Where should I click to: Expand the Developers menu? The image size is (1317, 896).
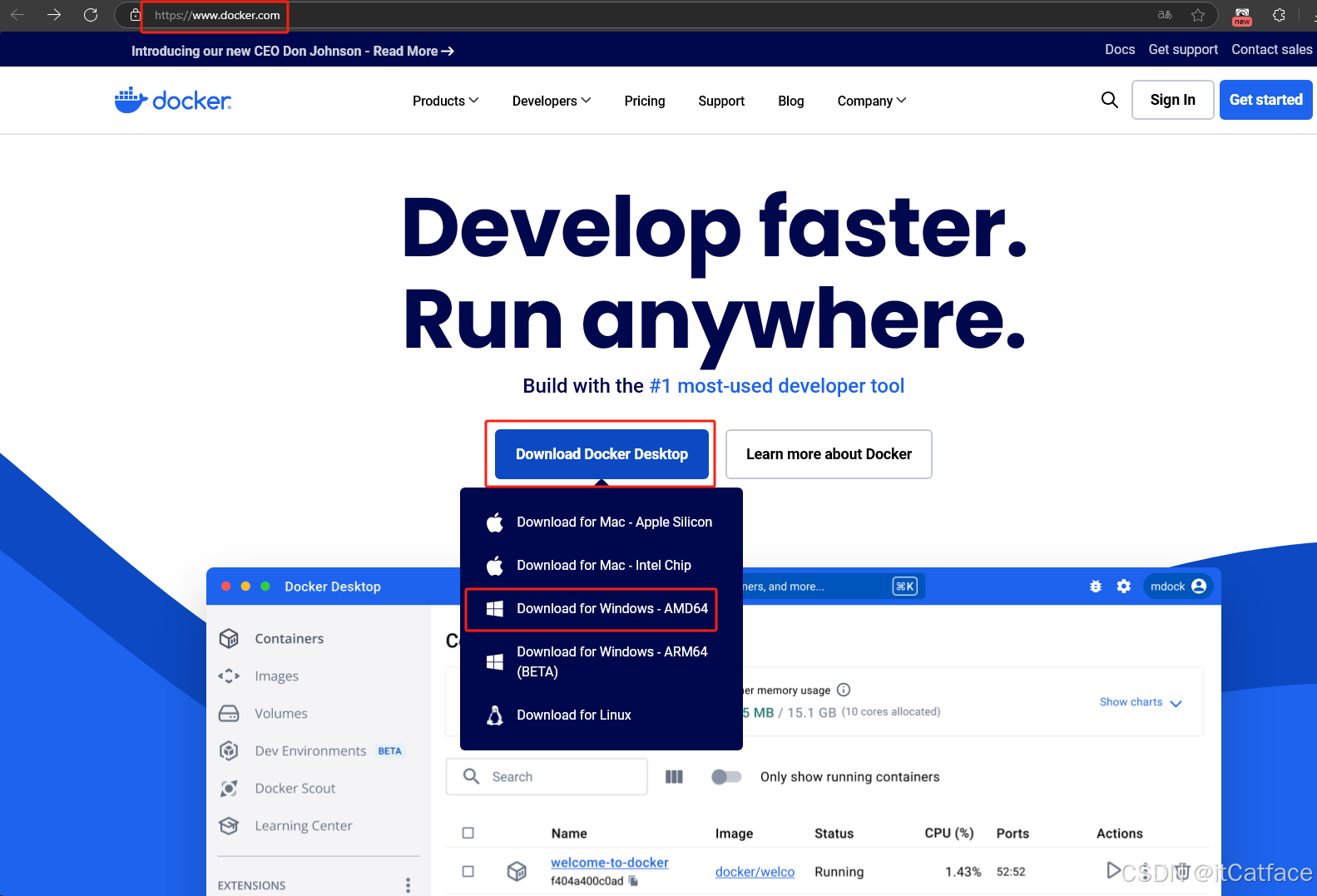coord(552,101)
